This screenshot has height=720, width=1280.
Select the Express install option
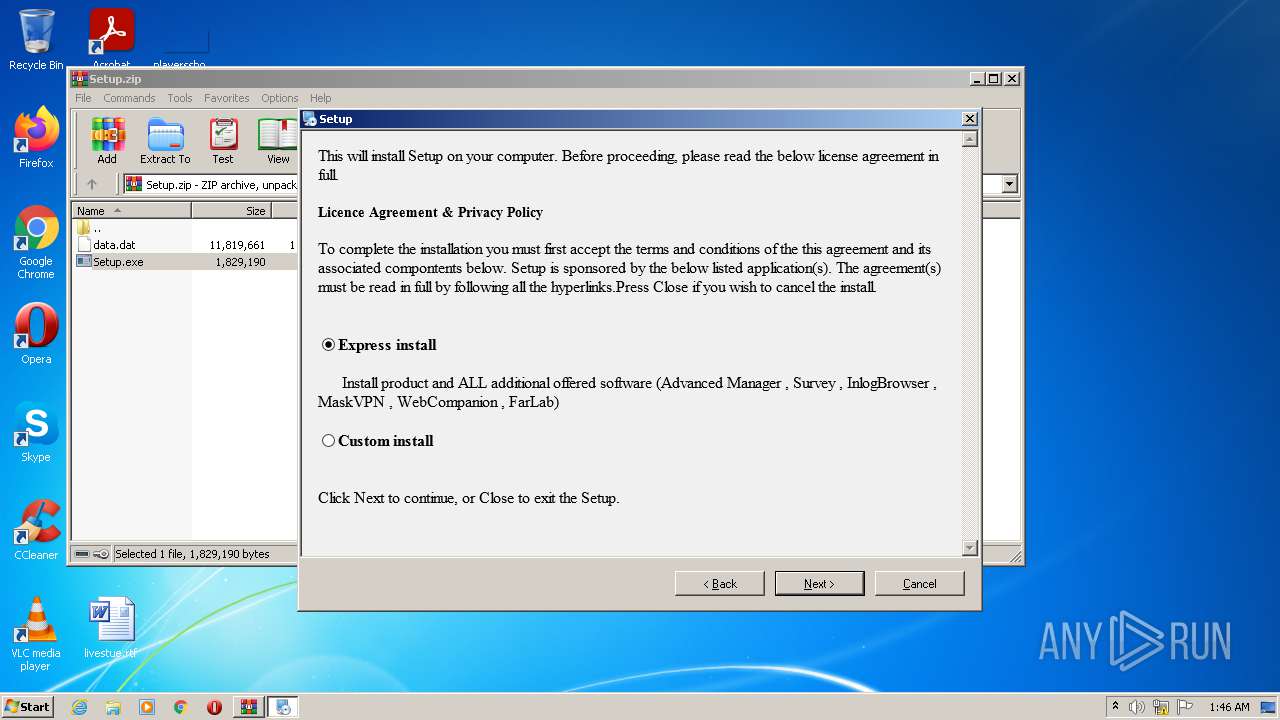click(328, 345)
